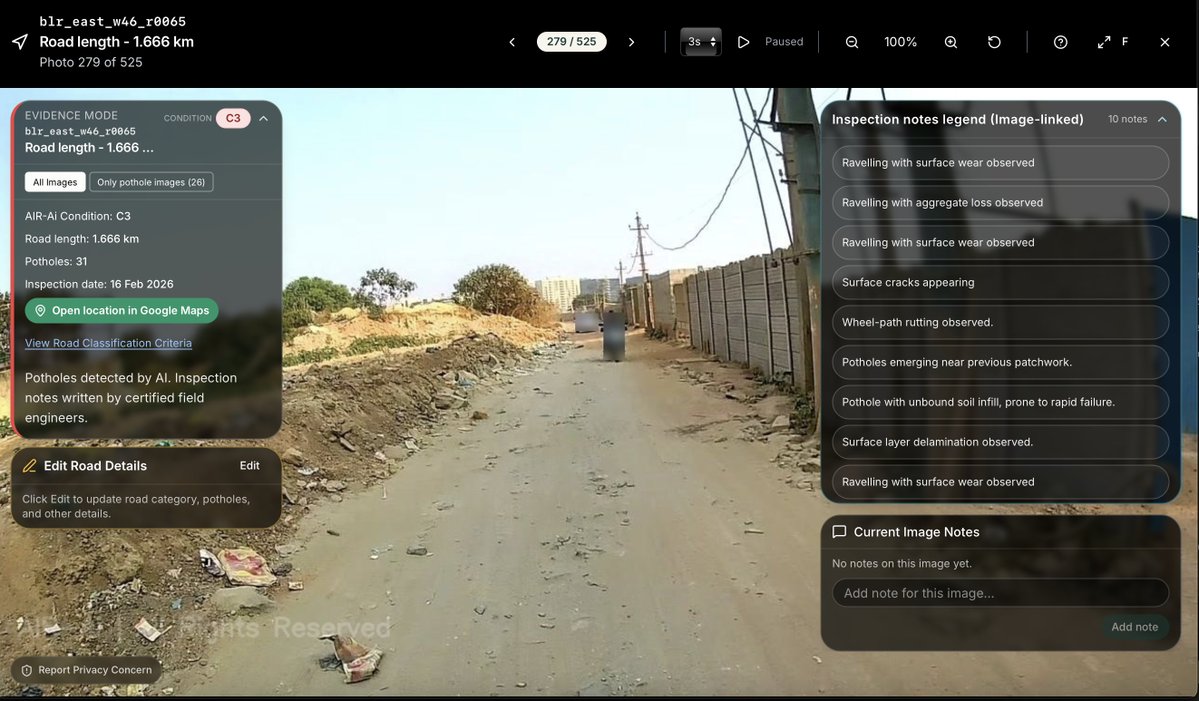Select Wheel-path rutting observed note
Image resolution: width=1199 pixels, height=701 pixels.
(1000, 322)
